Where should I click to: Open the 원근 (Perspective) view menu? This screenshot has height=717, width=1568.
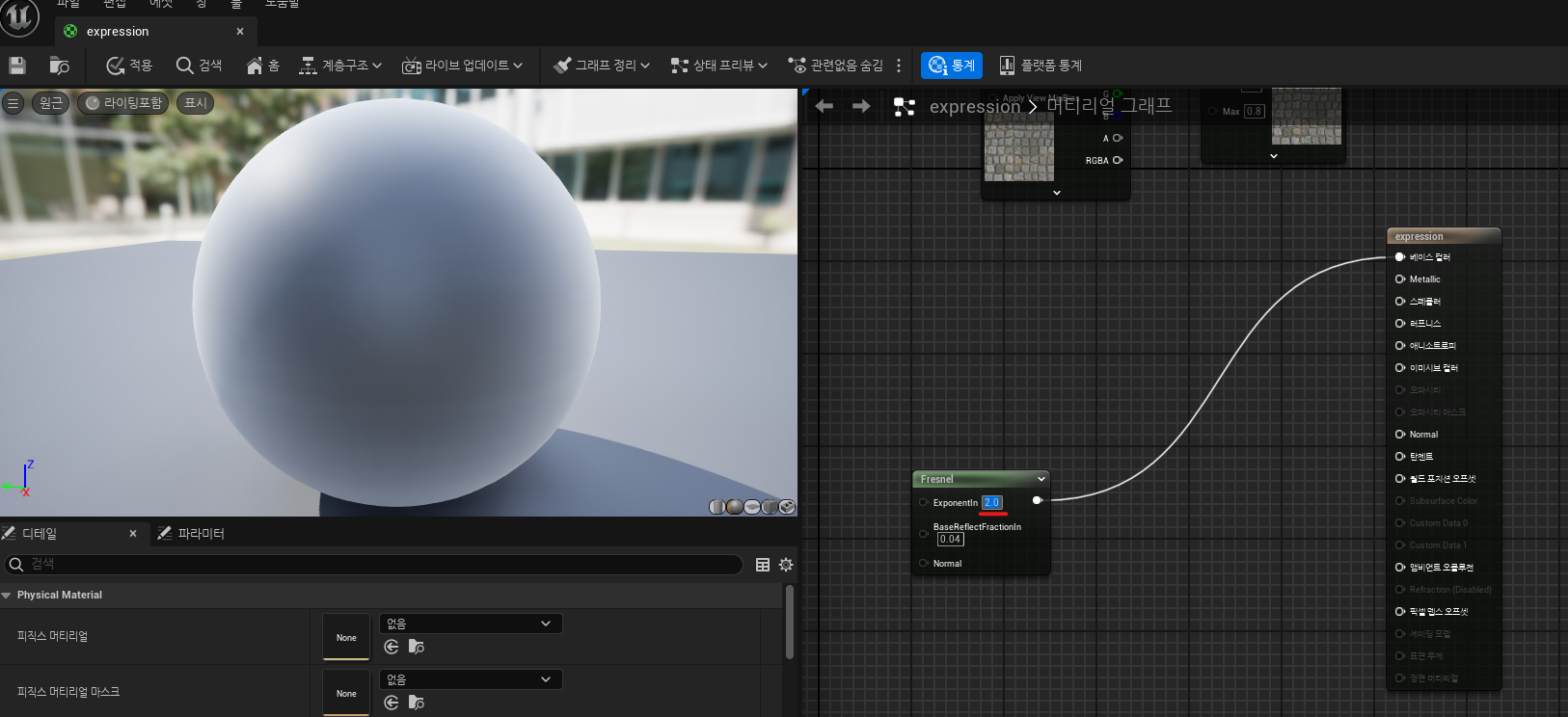pyautogui.click(x=50, y=103)
